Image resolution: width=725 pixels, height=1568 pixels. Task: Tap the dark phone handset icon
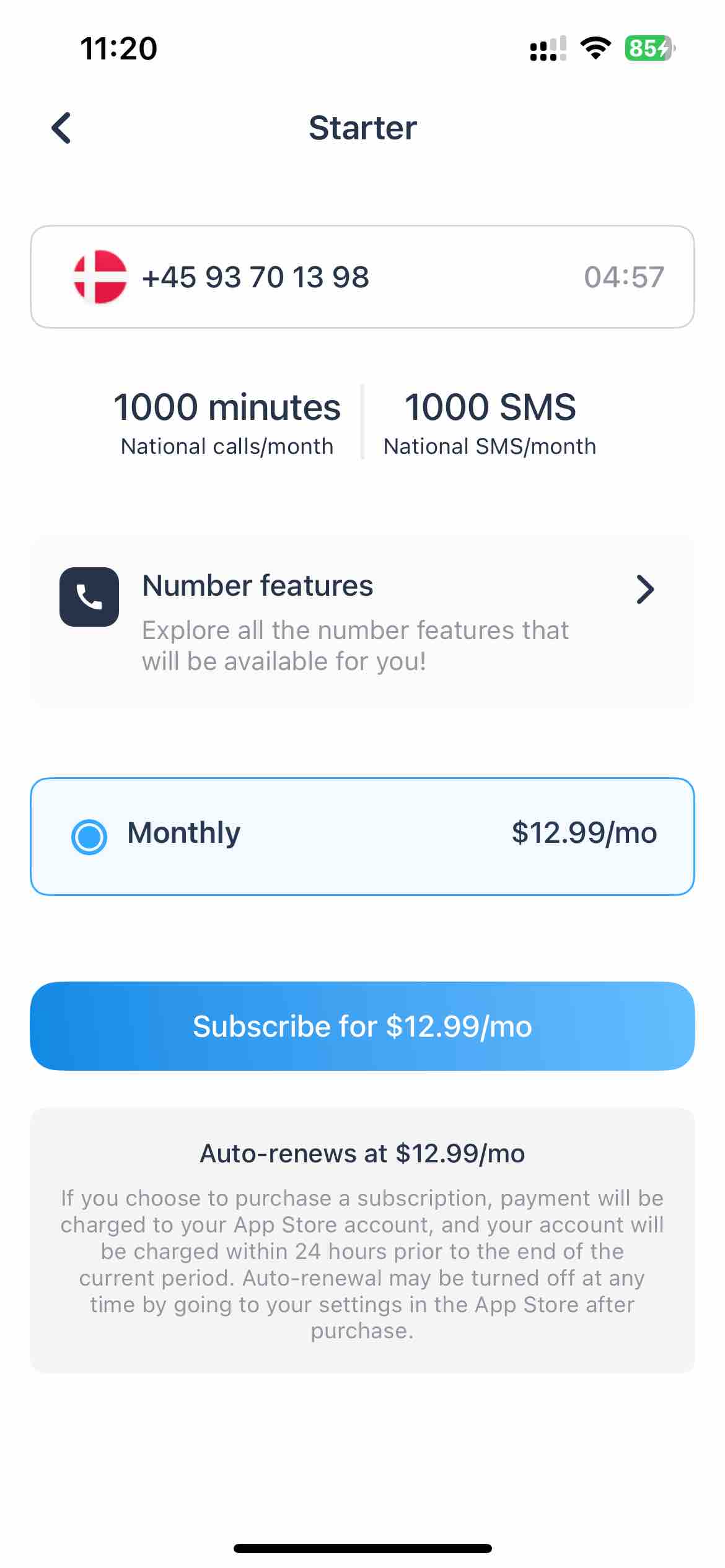coord(89,597)
